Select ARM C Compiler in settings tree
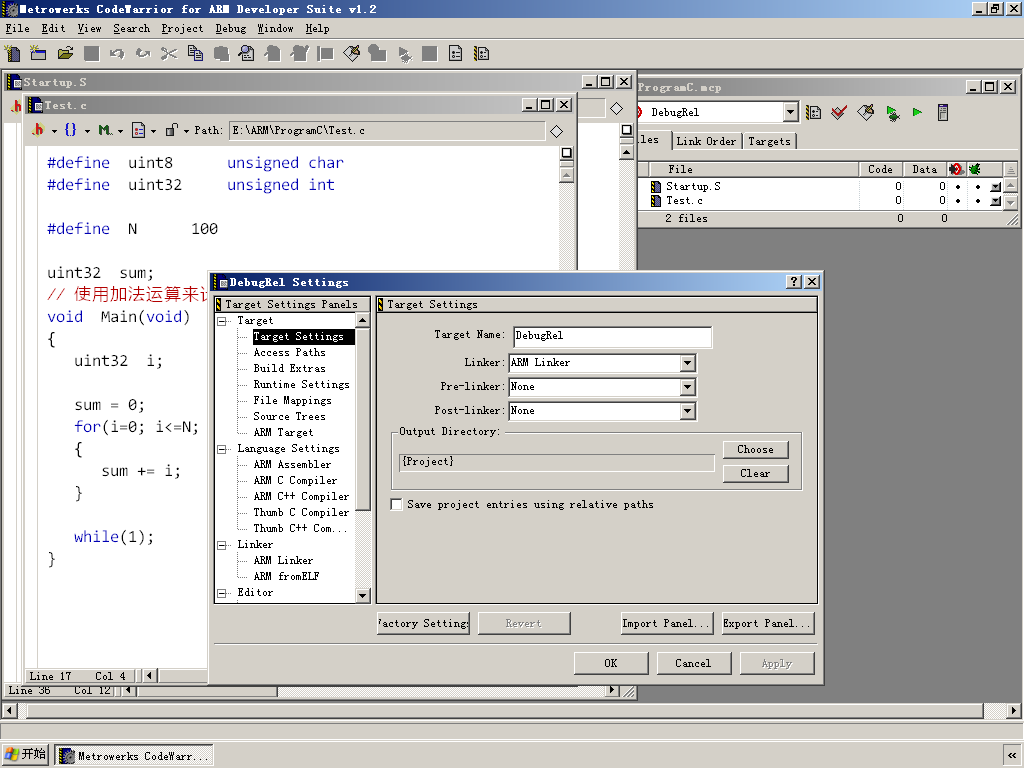Screen dimensions: 1024x768 click(x=295, y=481)
